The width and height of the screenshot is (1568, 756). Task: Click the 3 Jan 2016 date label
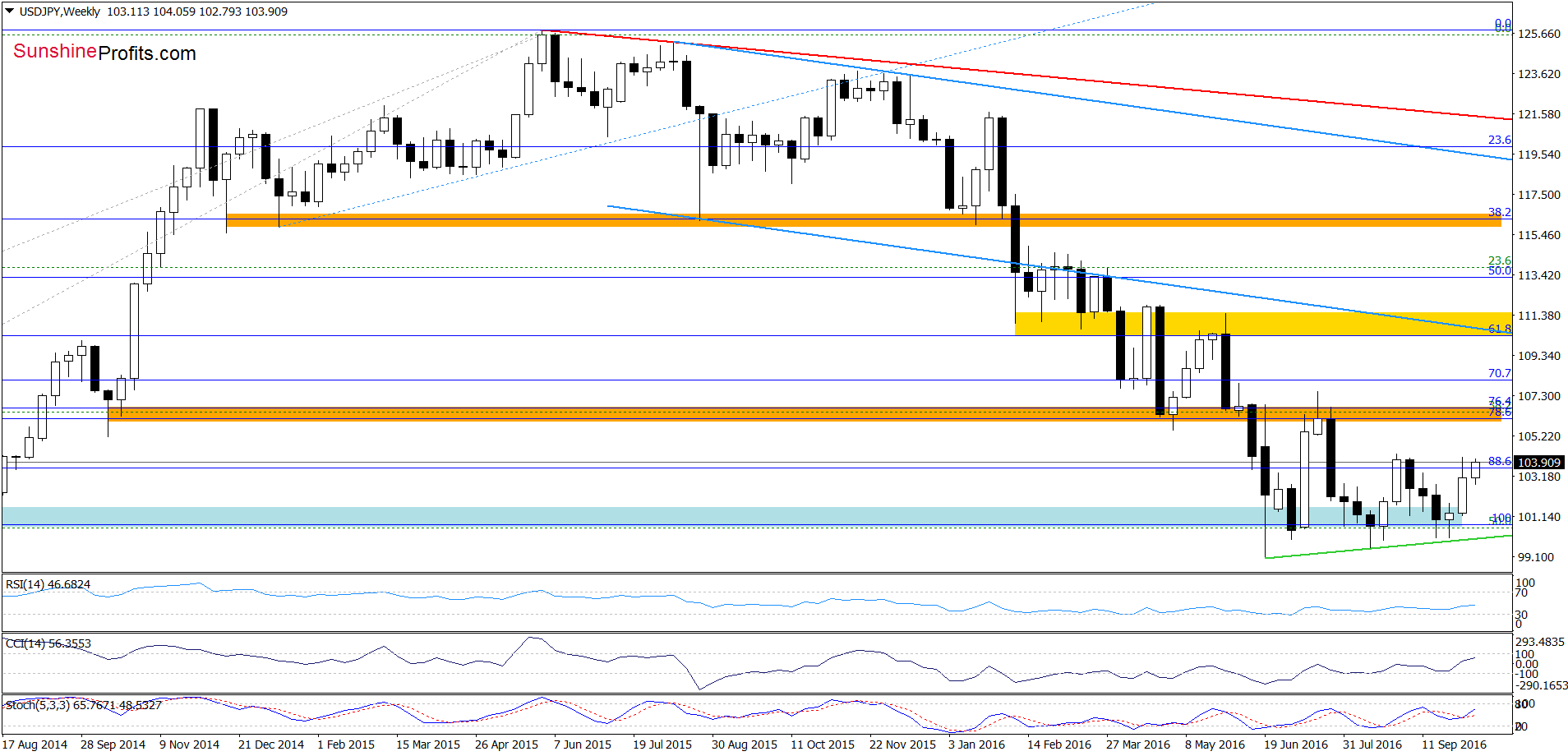click(976, 744)
